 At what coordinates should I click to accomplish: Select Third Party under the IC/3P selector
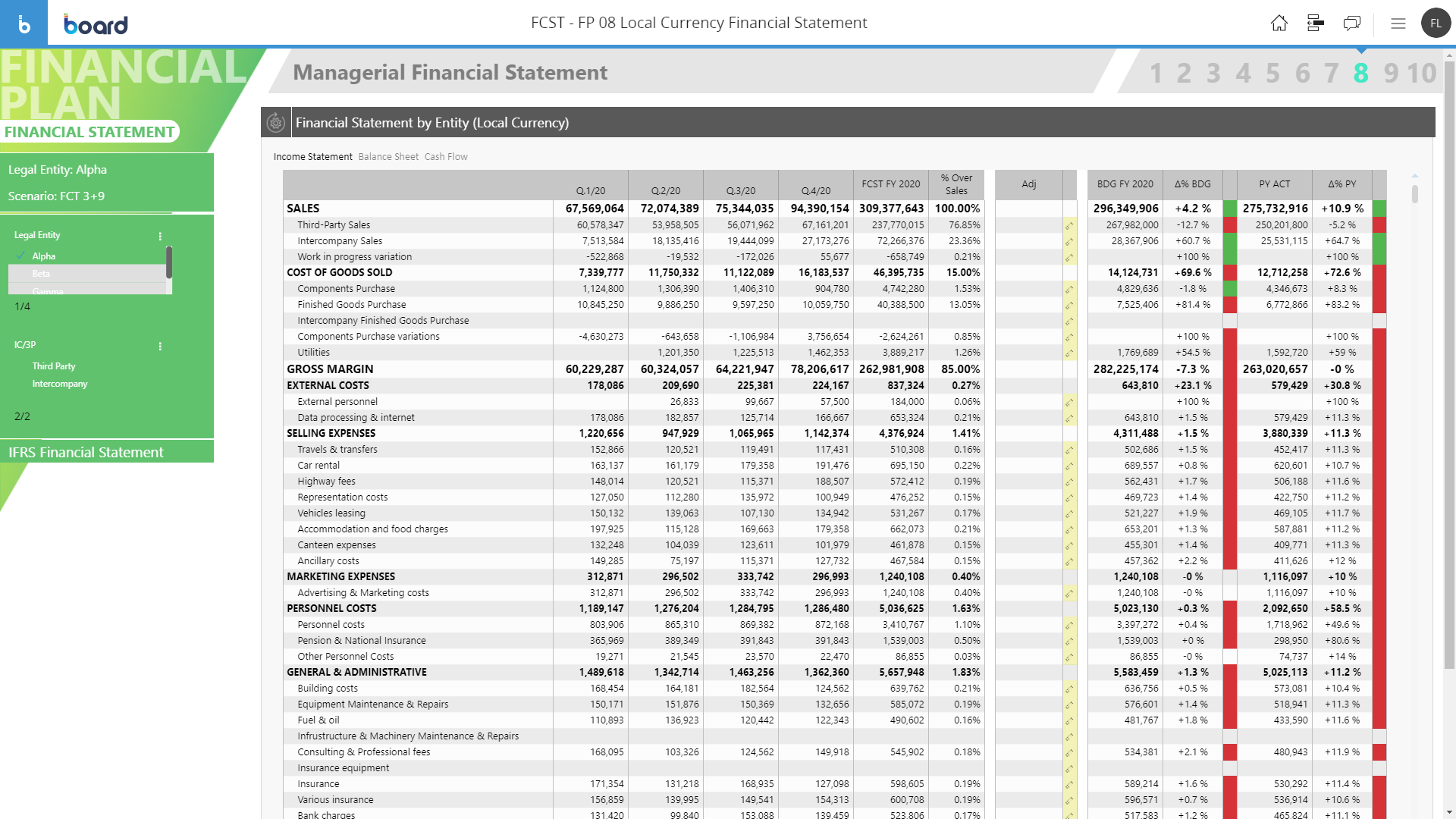point(54,366)
